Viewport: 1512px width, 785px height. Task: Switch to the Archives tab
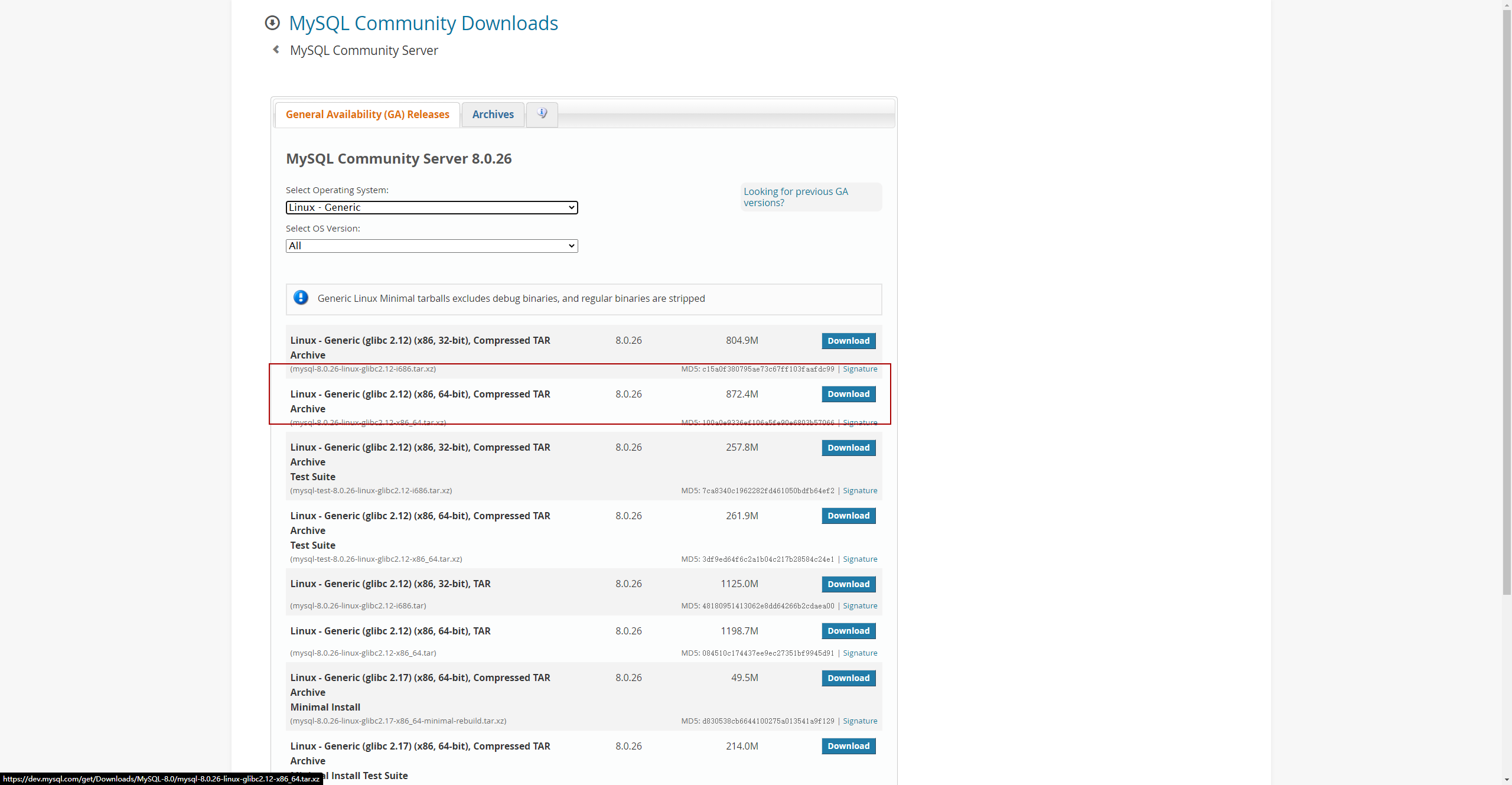493,115
